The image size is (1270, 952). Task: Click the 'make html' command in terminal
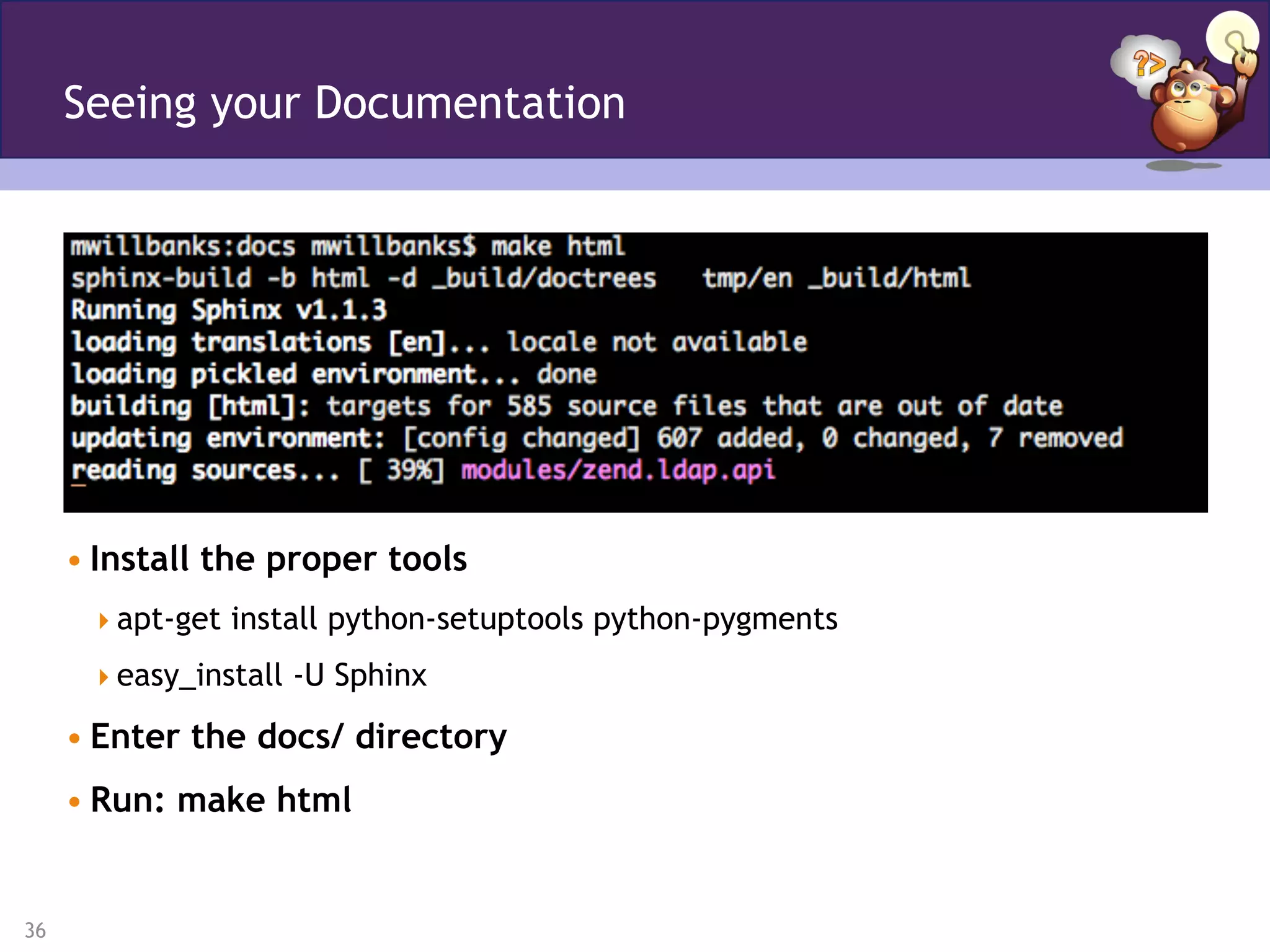557,247
